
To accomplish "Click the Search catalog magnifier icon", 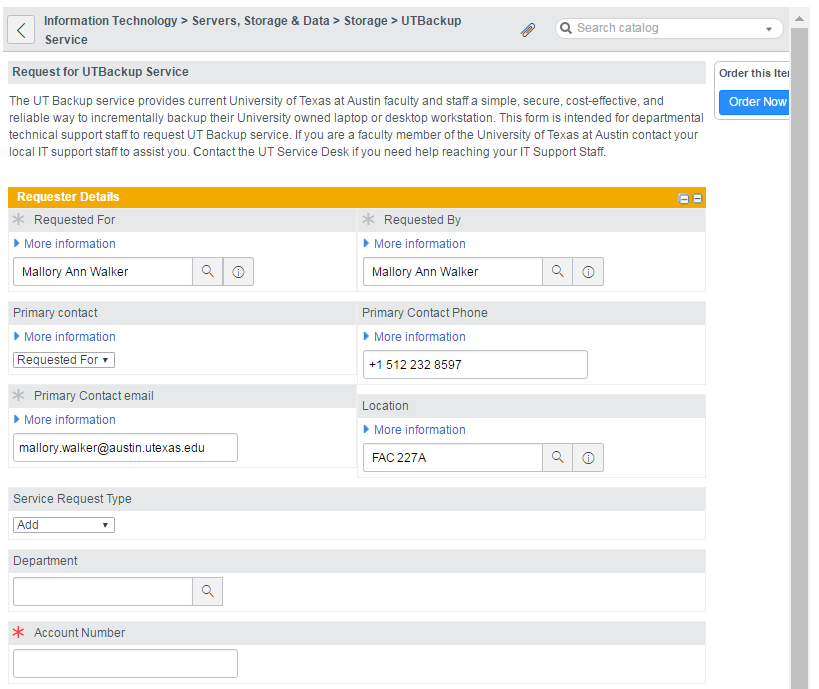I will [566, 28].
